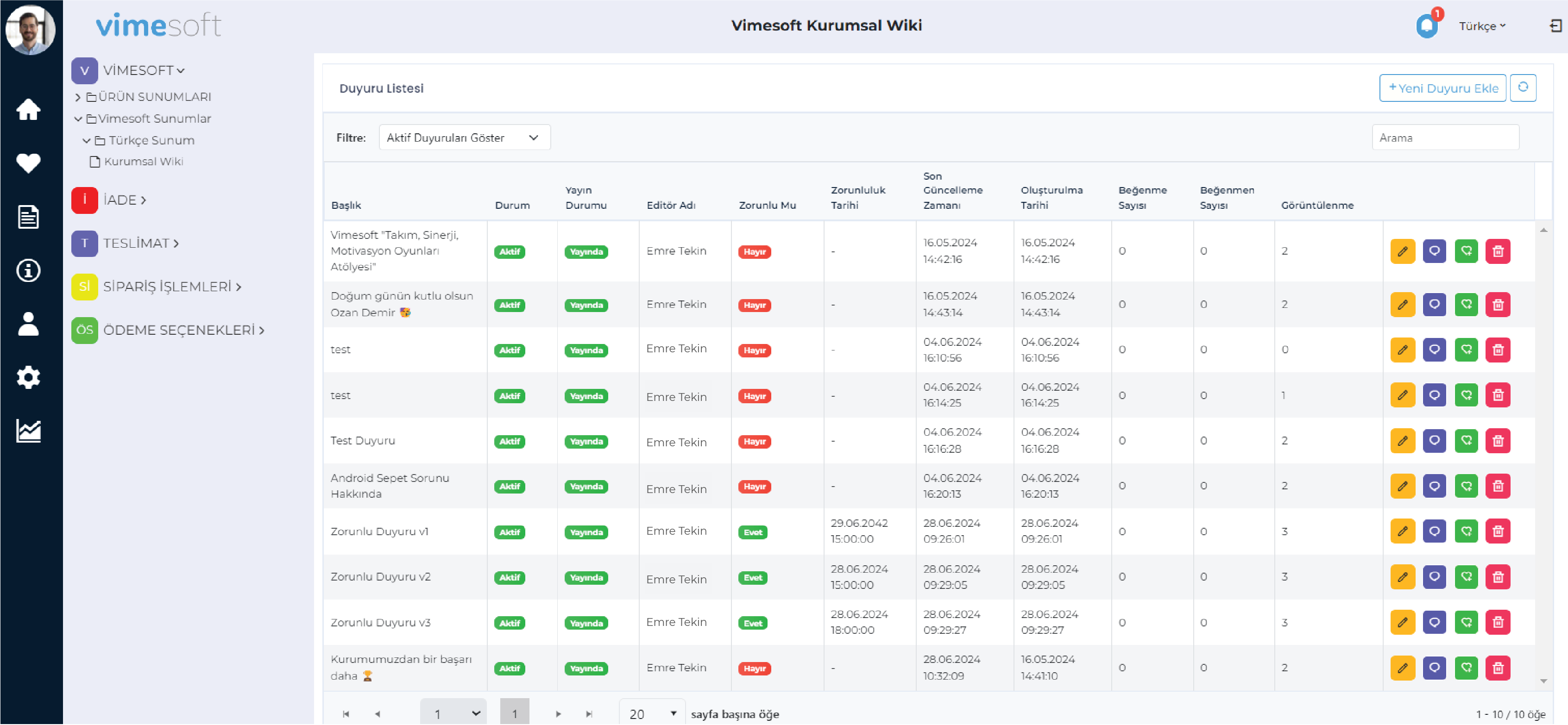Image resolution: width=1568 pixels, height=725 pixels.
Task: Expand the ÜRÜN SUNUMLARI folder
Action: pyautogui.click(x=78, y=97)
